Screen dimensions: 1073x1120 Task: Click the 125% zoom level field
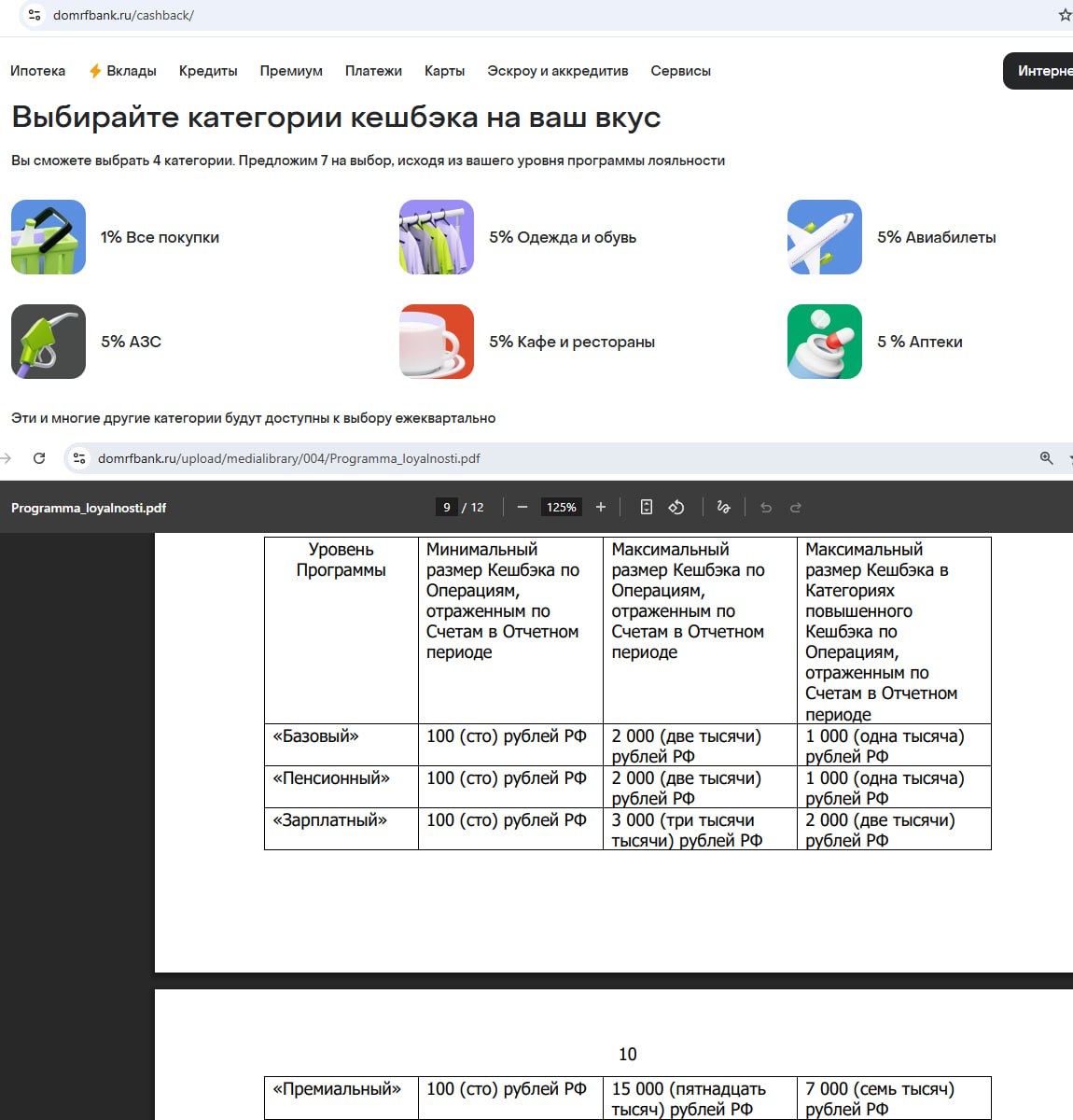561,507
